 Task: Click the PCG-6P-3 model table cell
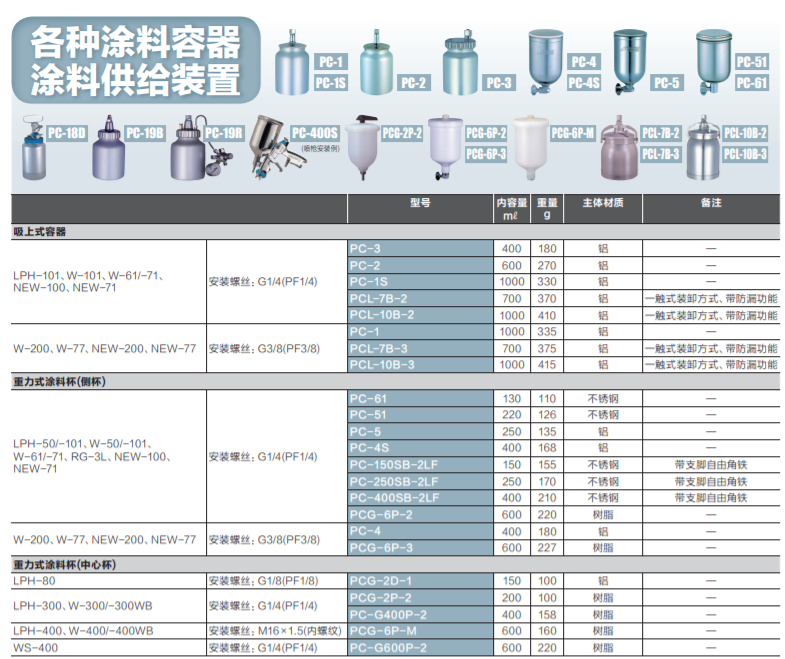pos(420,548)
